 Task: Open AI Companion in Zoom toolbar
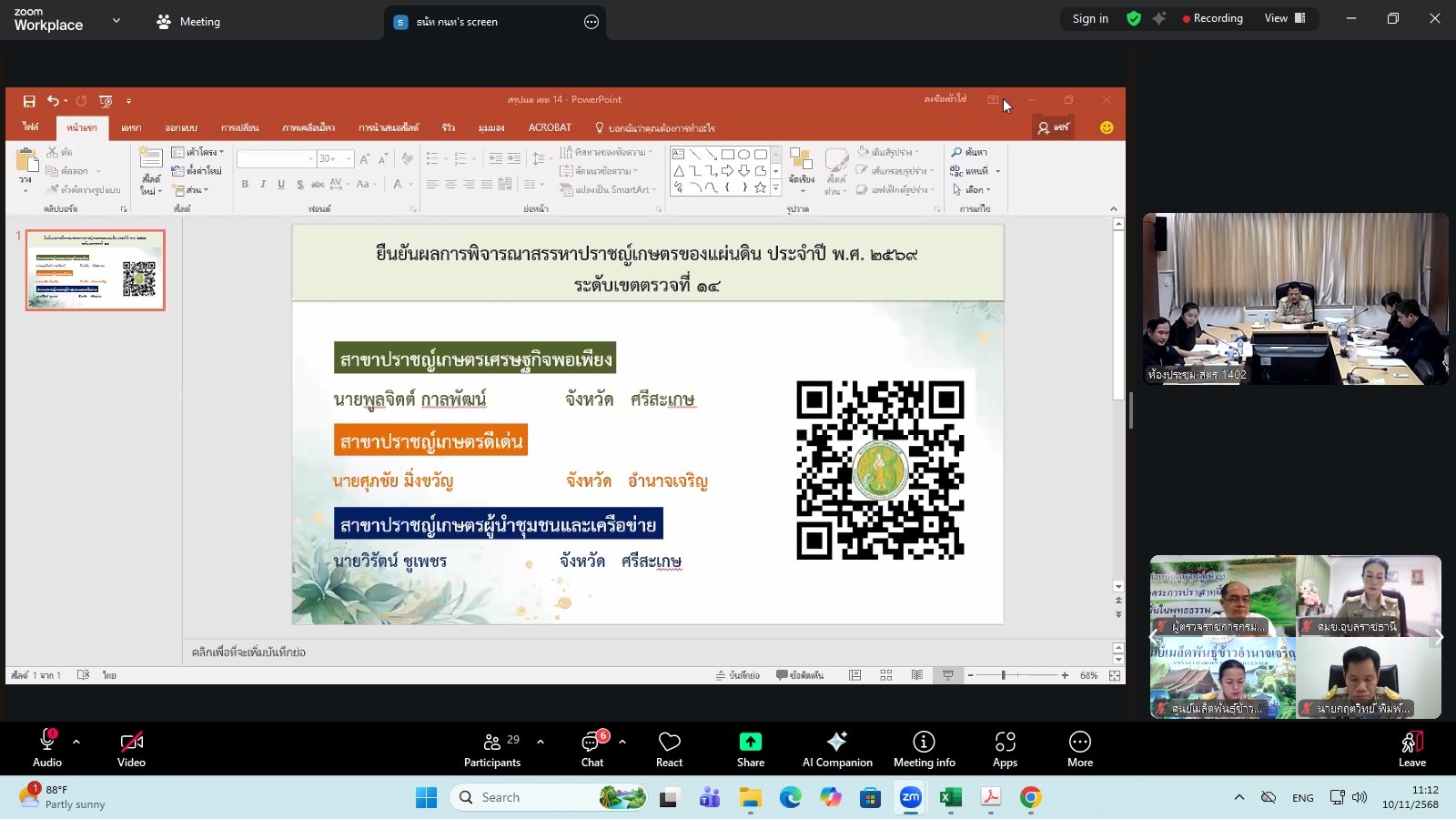(836, 748)
